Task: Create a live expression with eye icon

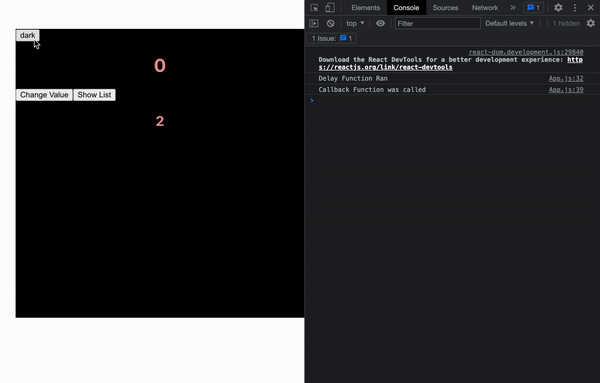Action: click(380, 23)
